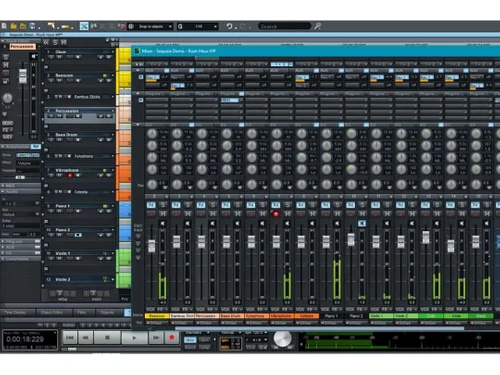The height and width of the screenshot is (375, 500).
Task: Click global Solo S icon above track list
Action: point(55,42)
